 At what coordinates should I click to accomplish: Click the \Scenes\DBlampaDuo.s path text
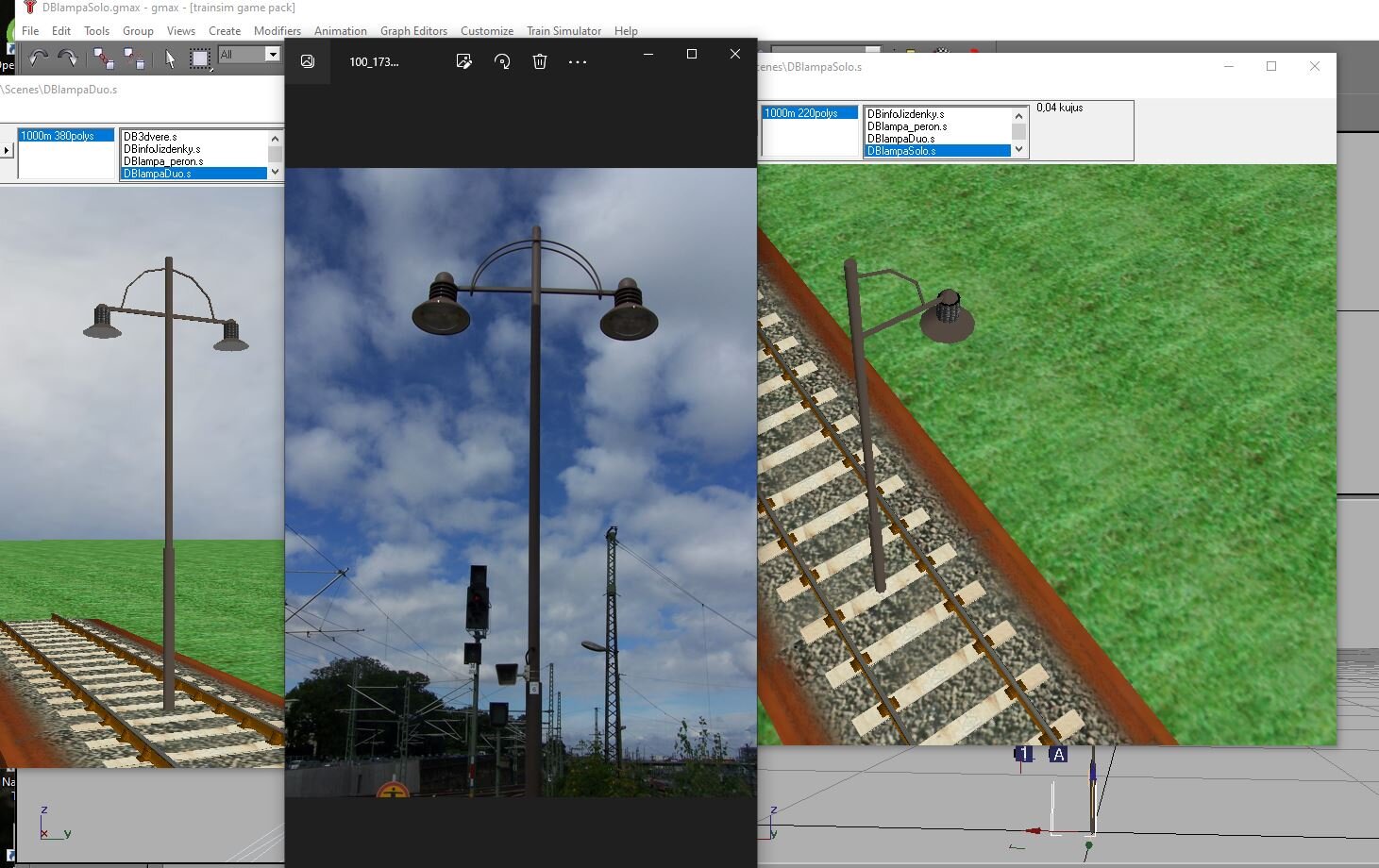pyautogui.click(x=59, y=90)
